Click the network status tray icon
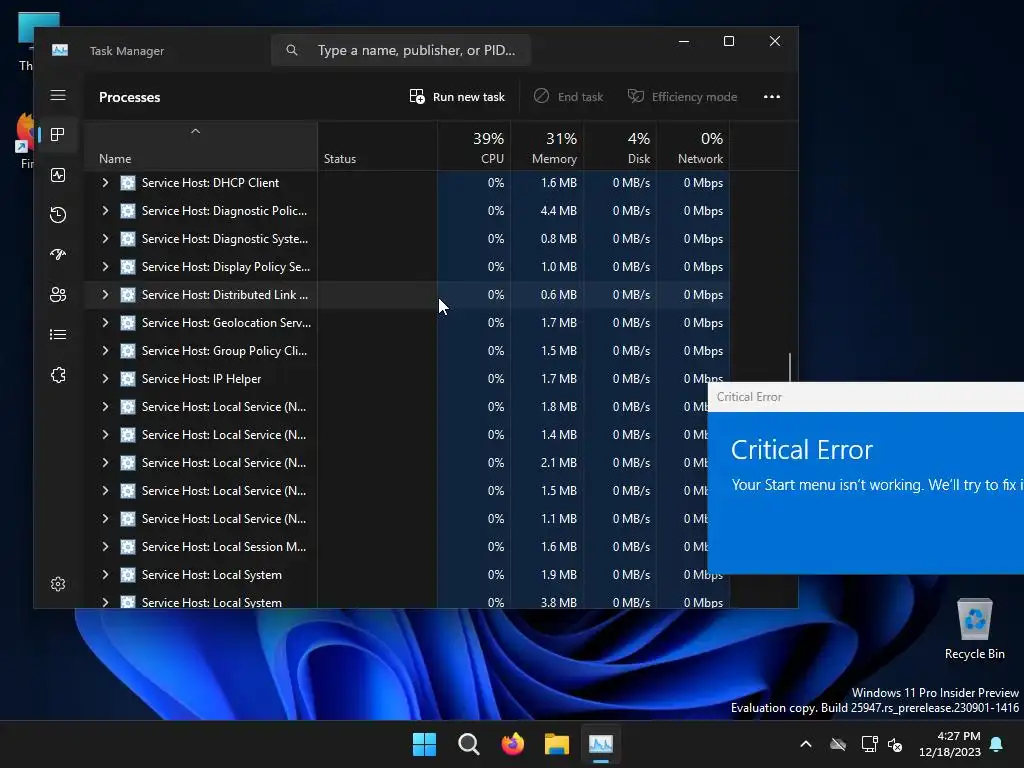The image size is (1024, 768). pos(869,744)
